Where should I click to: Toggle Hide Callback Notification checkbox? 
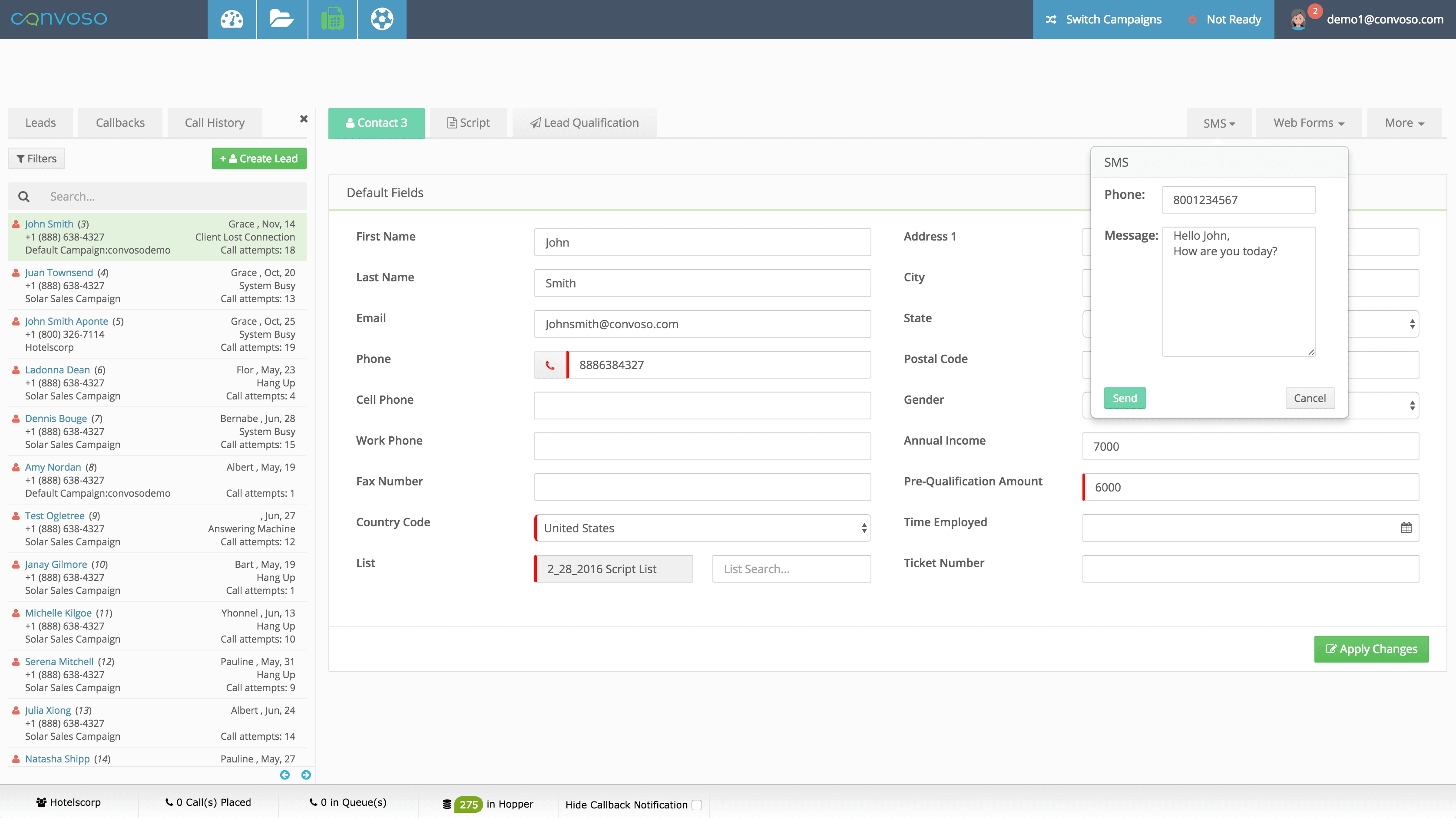point(697,805)
